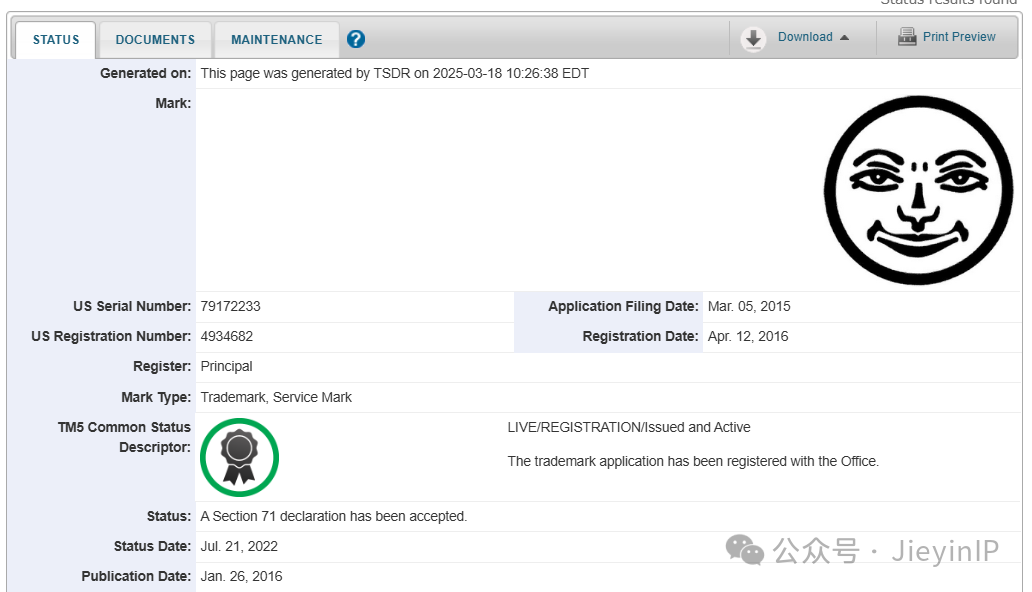Image resolution: width=1032 pixels, height=592 pixels.
Task: Open the DOCUMENTS tab
Action: (x=155, y=40)
